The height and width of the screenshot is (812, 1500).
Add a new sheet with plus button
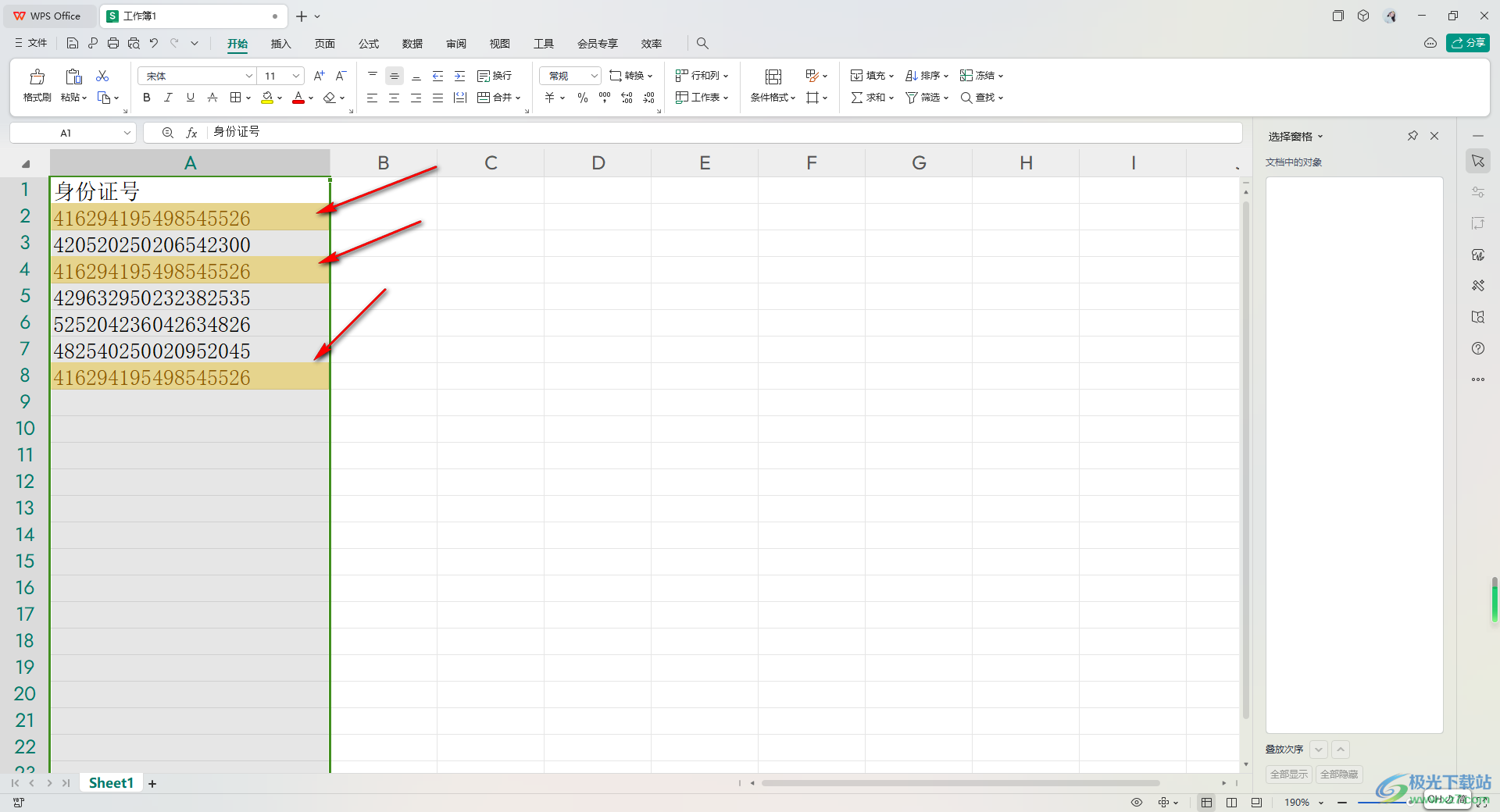coord(152,784)
